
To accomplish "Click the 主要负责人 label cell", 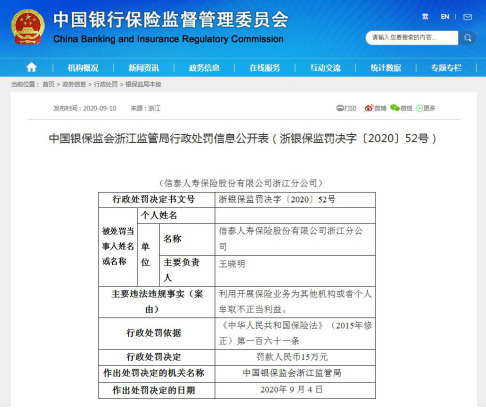I will point(187,271).
